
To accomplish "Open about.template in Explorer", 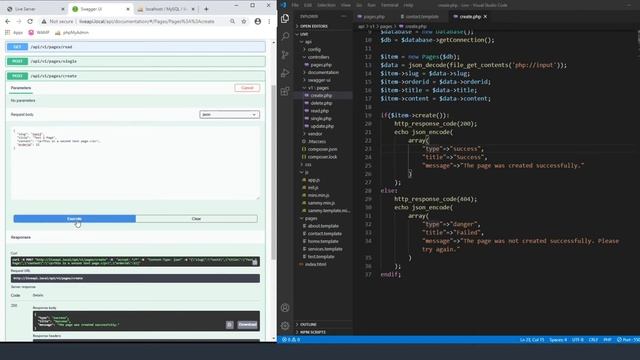I will coord(323,226).
